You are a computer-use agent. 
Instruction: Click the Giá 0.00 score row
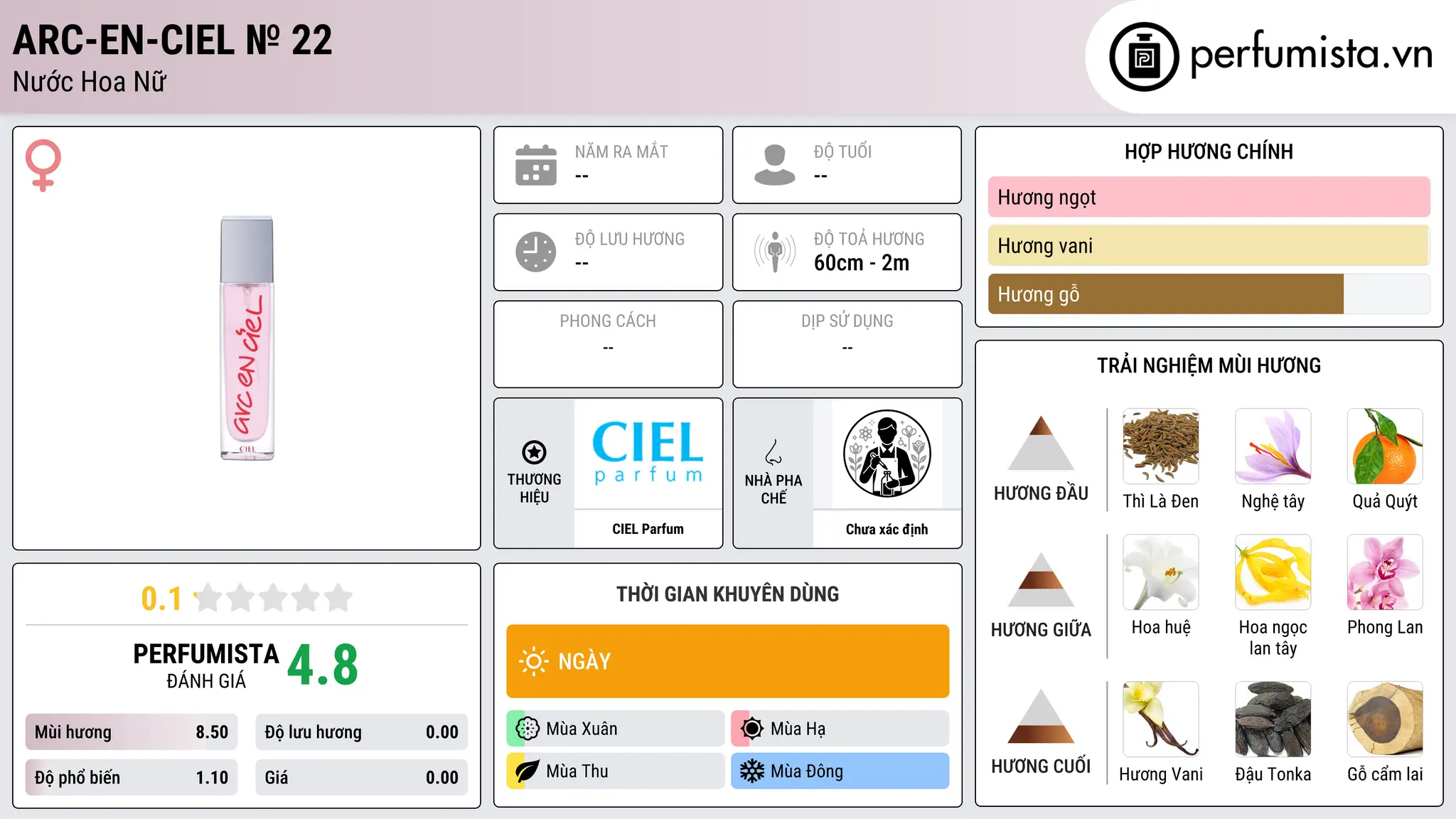pyautogui.click(x=362, y=778)
